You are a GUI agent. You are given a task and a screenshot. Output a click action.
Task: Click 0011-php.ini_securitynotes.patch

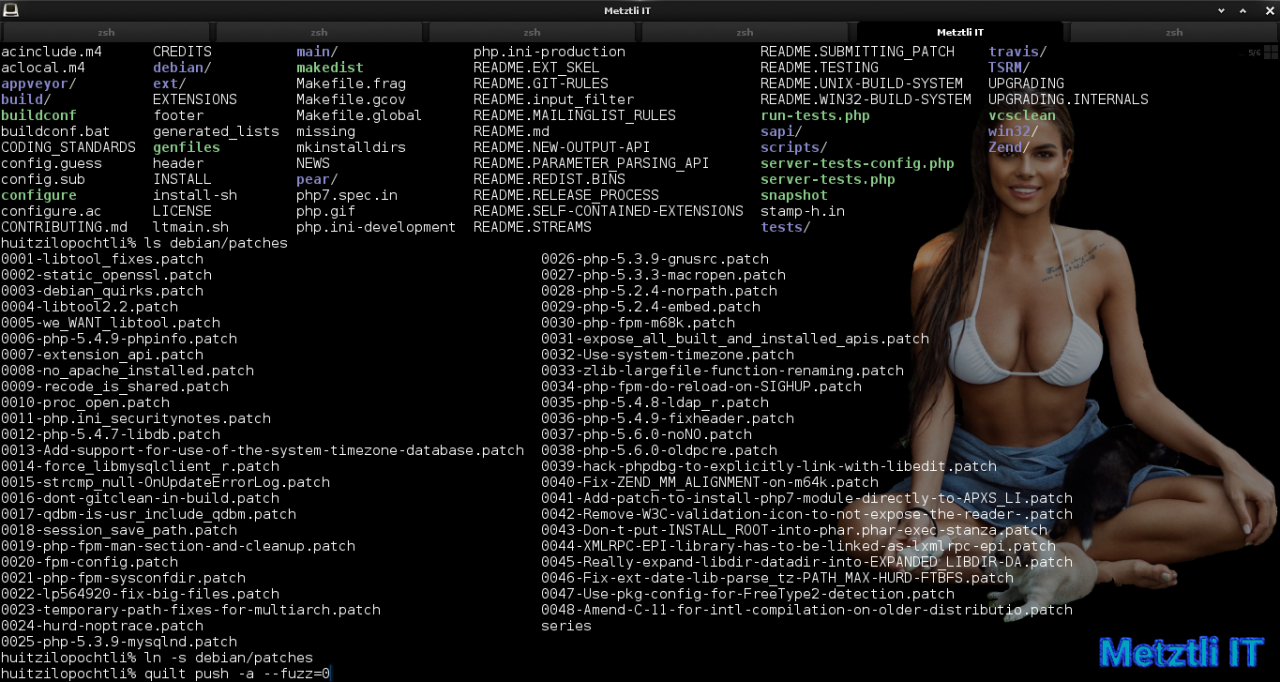[x=135, y=419]
